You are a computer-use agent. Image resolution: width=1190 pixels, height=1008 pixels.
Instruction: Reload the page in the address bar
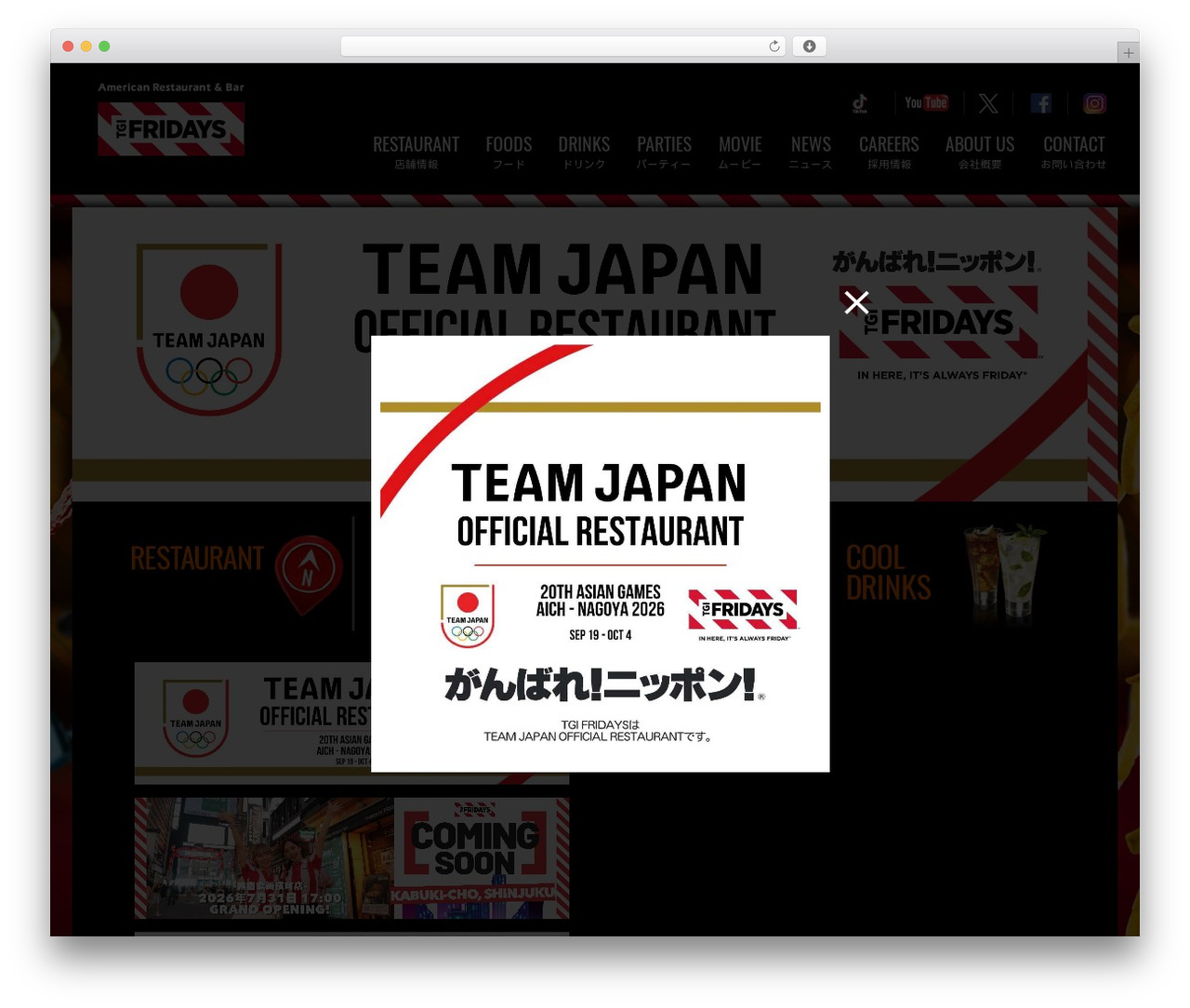pyautogui.click(x=773, y=46)
